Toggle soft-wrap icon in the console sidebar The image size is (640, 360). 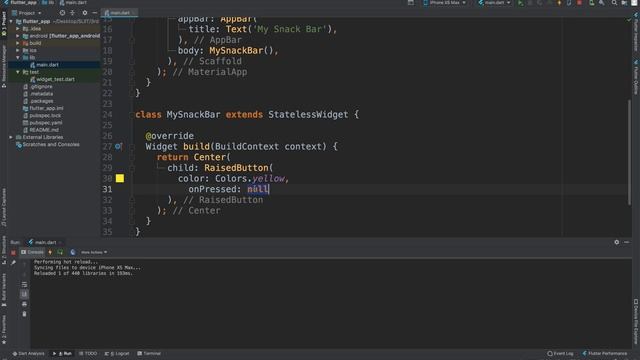[x=24, y=284]
